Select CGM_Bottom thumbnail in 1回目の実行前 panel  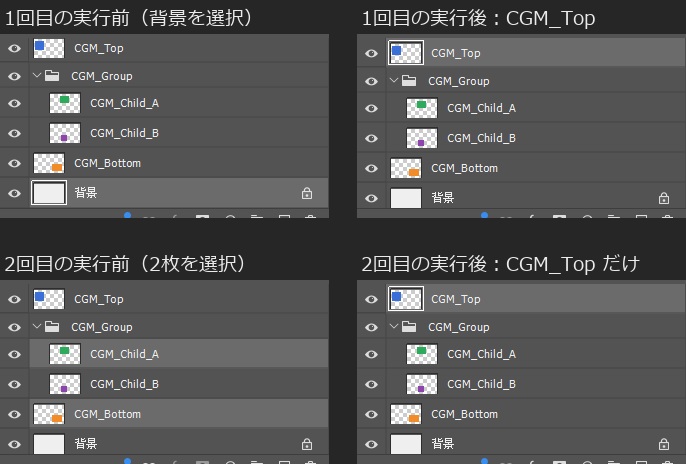point(49,163)
